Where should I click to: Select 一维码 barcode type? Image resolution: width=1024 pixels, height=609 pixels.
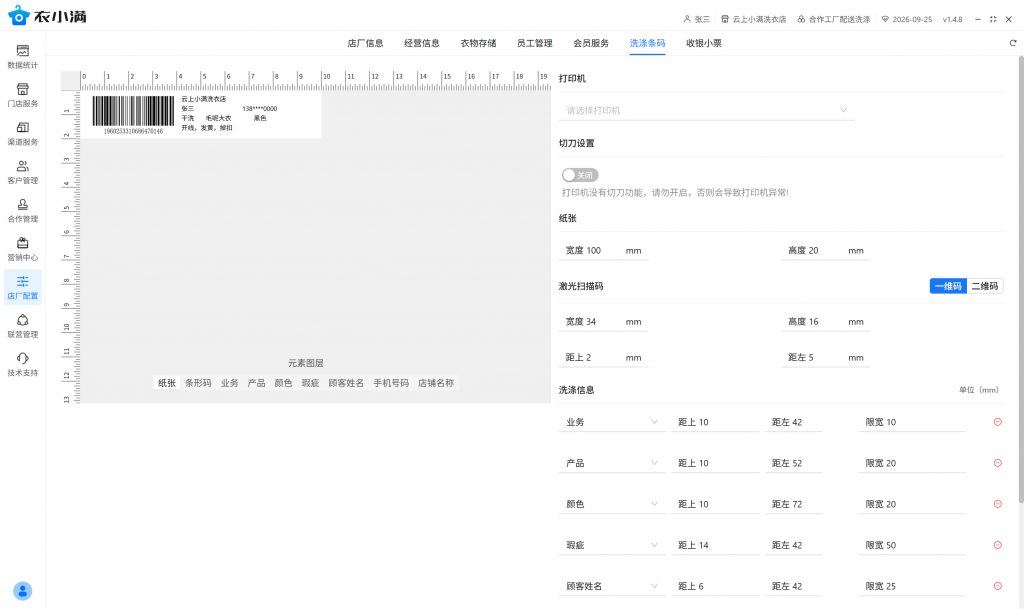coord(947,286)
